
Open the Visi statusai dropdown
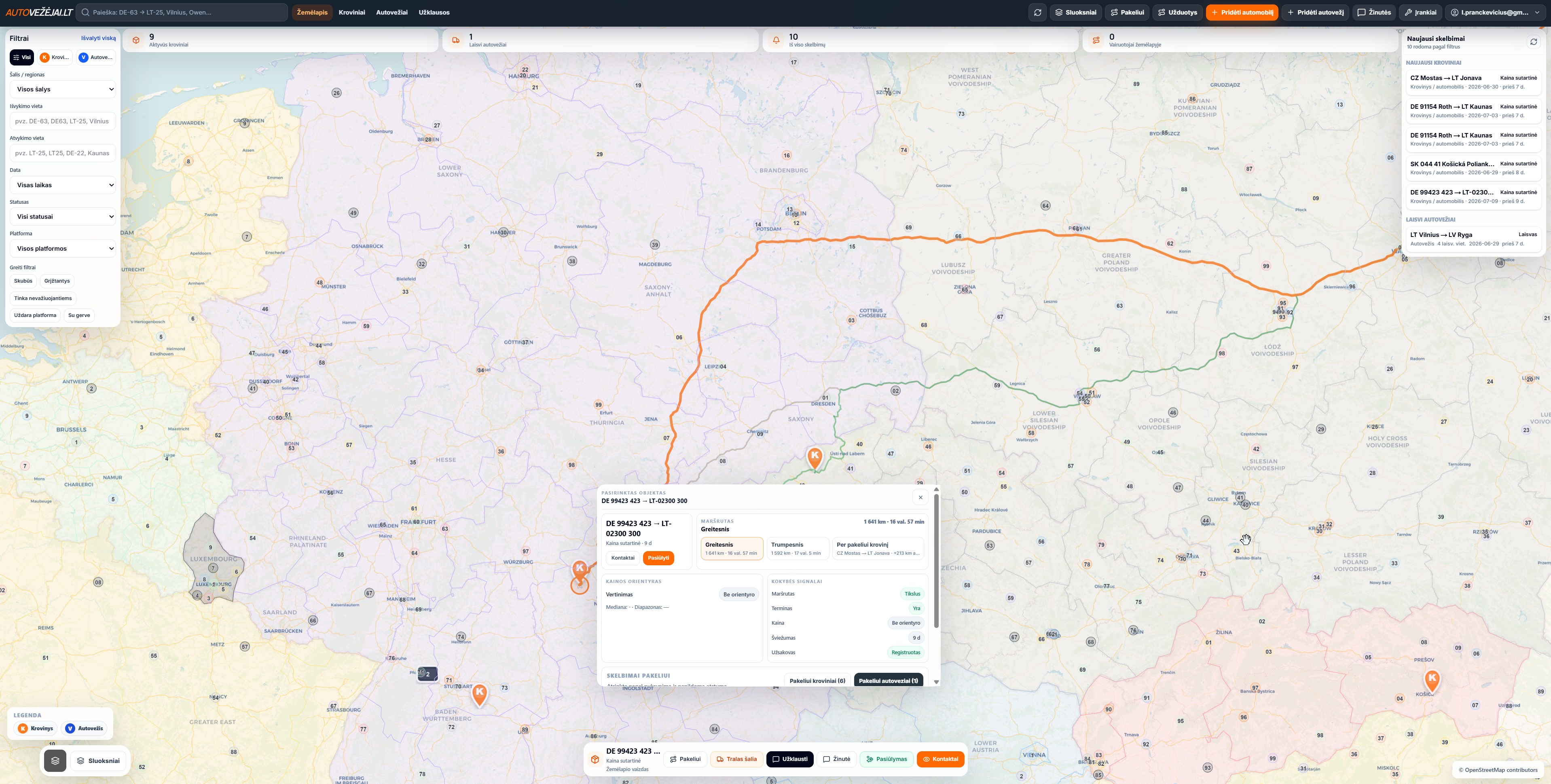click(63, 216)
